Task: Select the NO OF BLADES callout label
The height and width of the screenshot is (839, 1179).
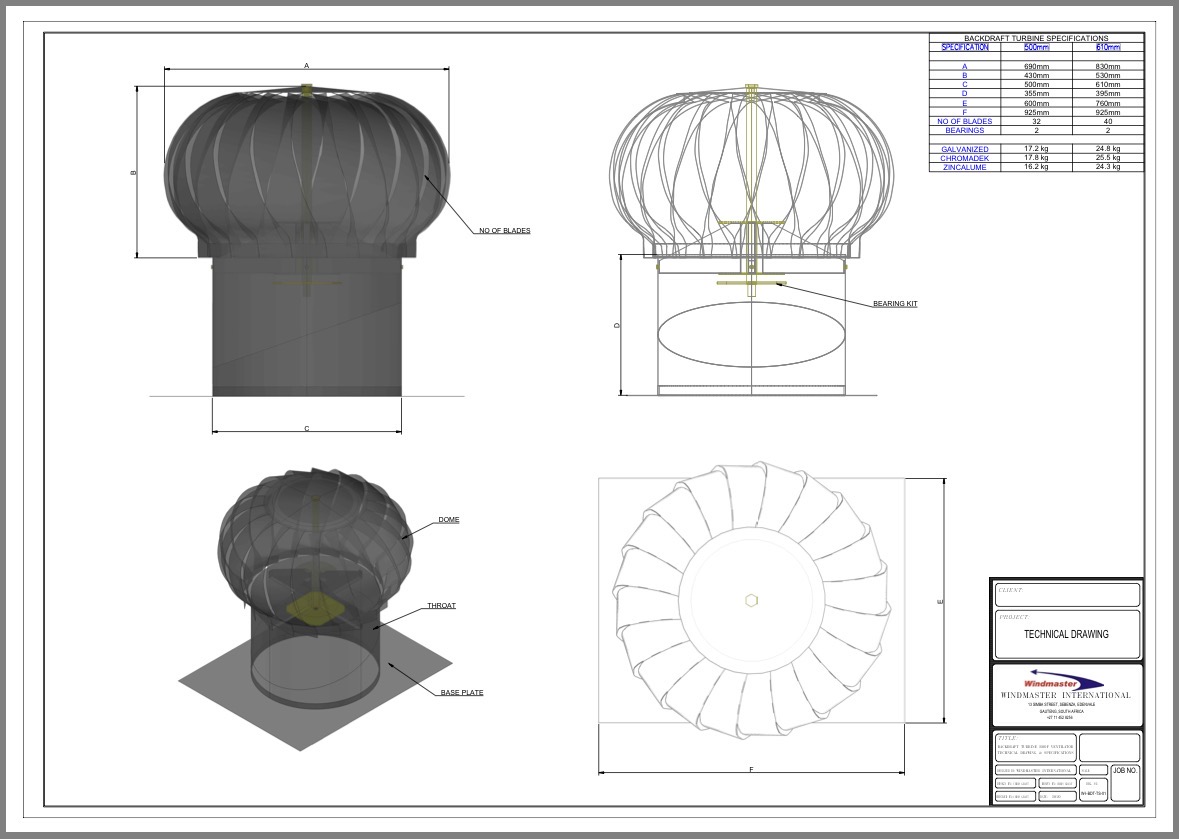Action: click(504, 231)
